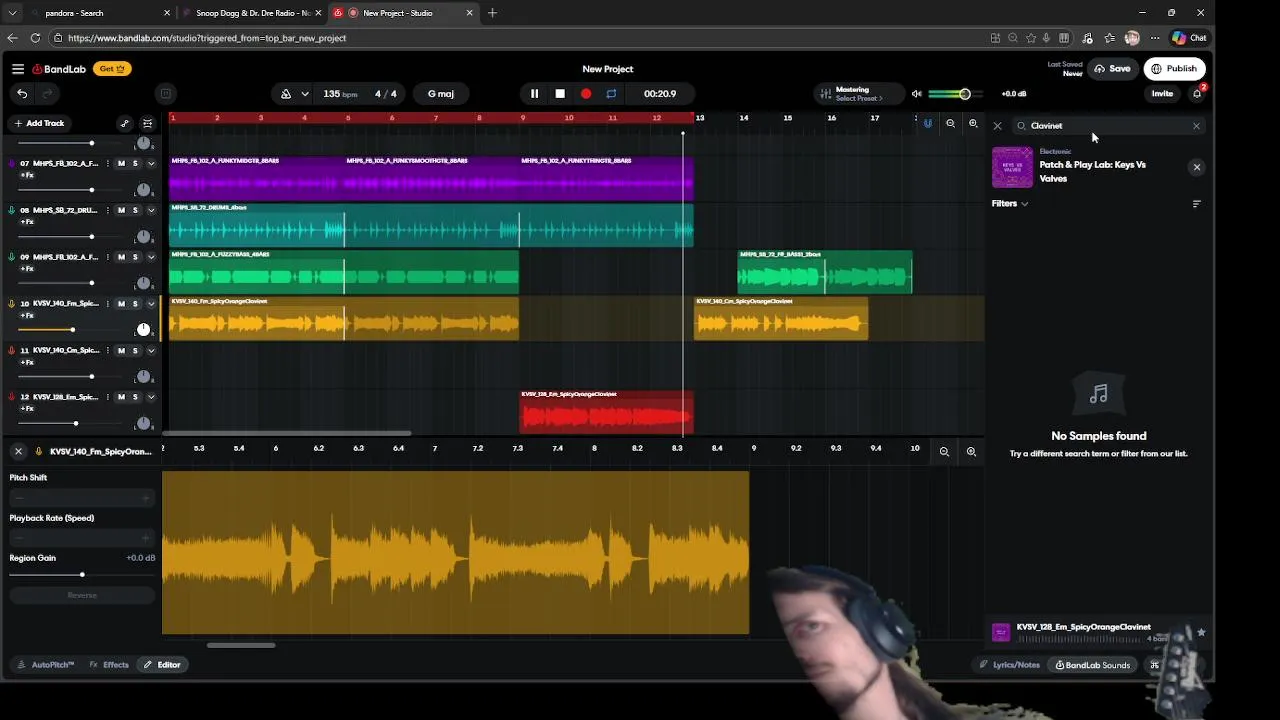Open the BandLab hamburger menu

tap(18, 69)
